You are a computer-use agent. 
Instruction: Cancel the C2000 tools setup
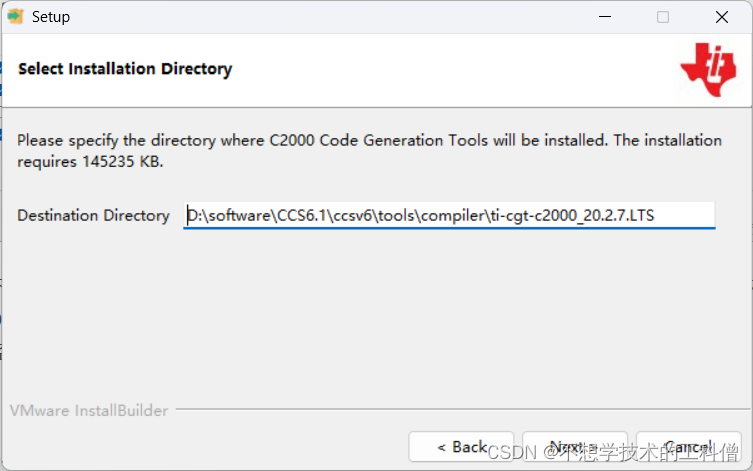[x=689, y=447]
